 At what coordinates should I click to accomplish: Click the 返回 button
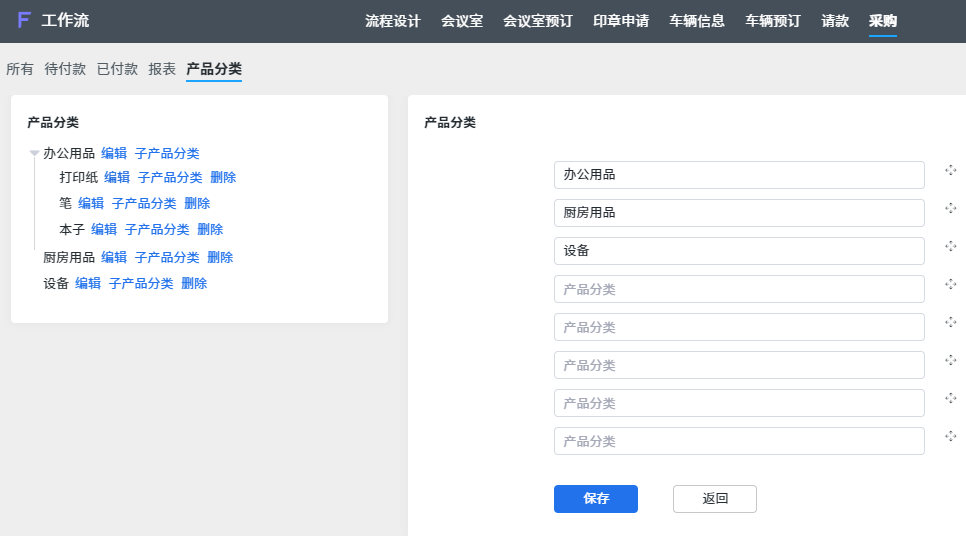(x=715, y=498)
